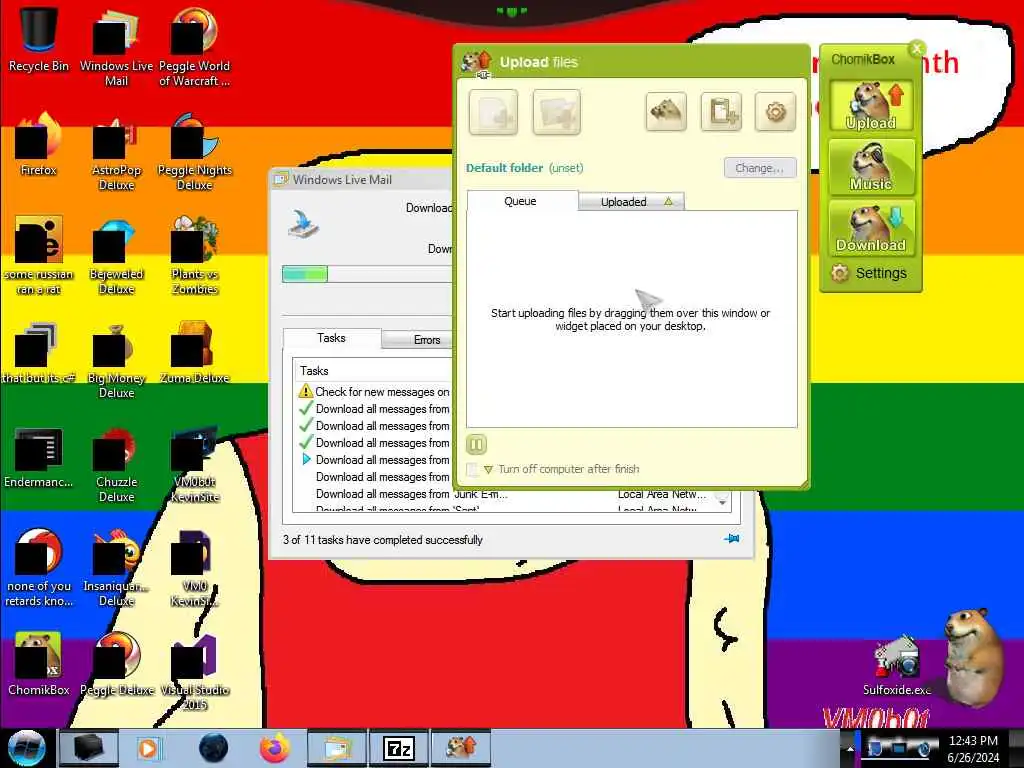
Task: Click the Tasks column header in the list
Action: click(373, 370)
